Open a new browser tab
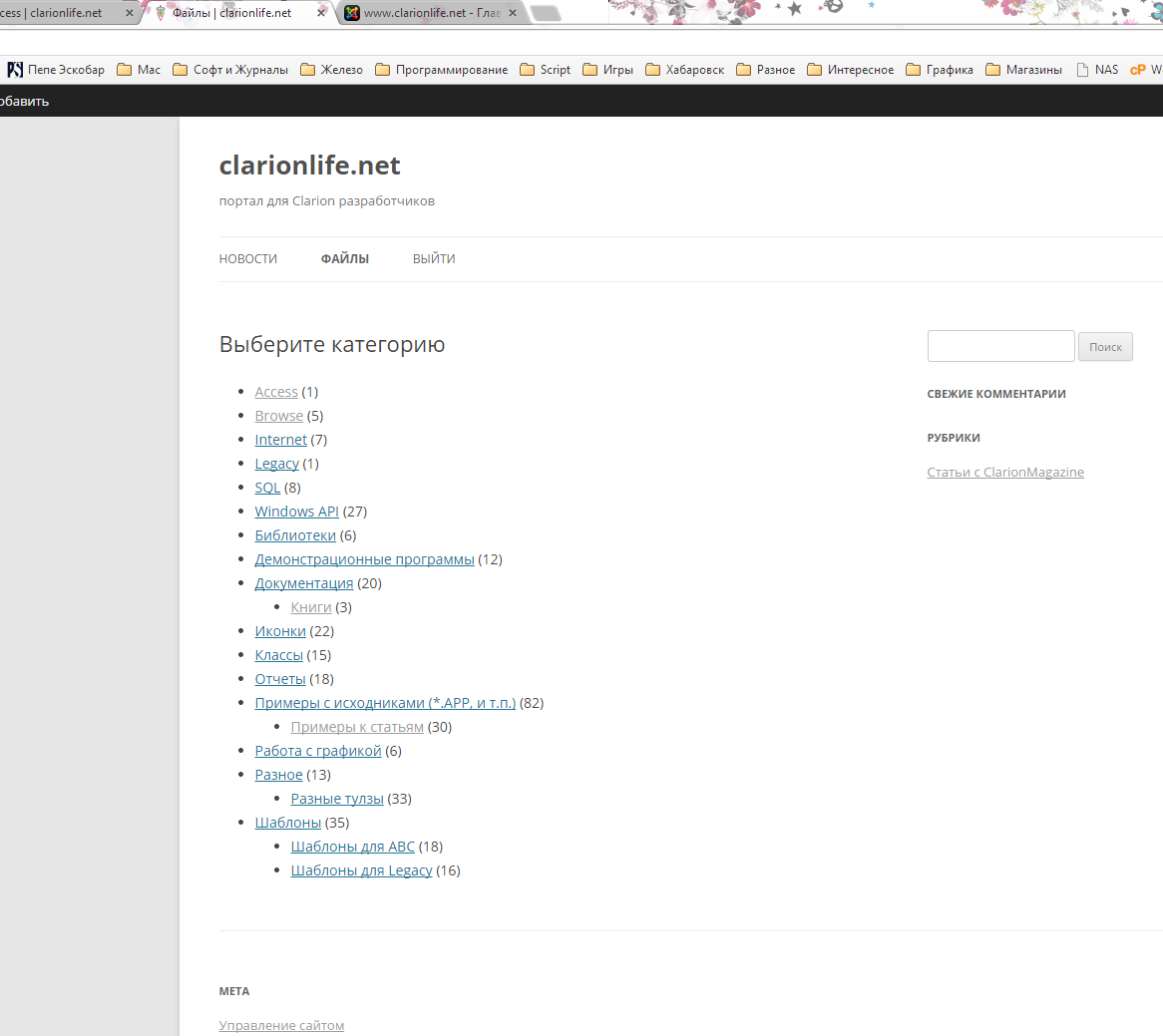This screenshot has width=1163, height=1036. [x=546, y=13]
